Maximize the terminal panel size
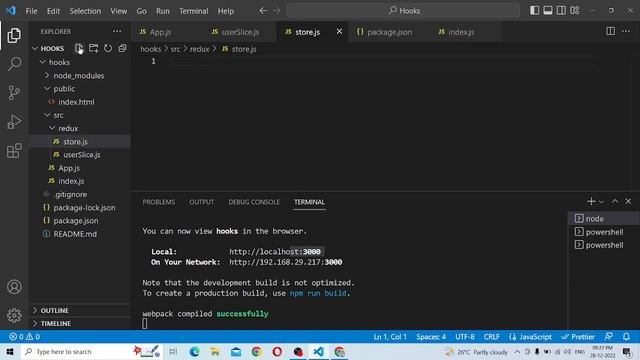The width and height of the screenshot is (640, 360). 615,201
